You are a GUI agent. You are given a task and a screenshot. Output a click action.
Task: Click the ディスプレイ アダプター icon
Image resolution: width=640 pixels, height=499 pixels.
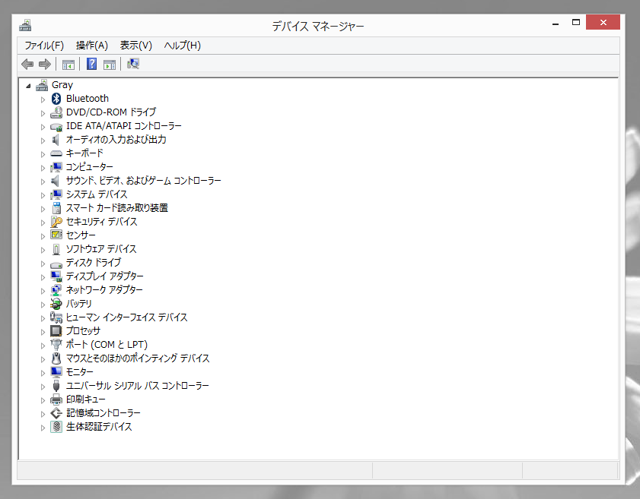[x=56, y=276]
